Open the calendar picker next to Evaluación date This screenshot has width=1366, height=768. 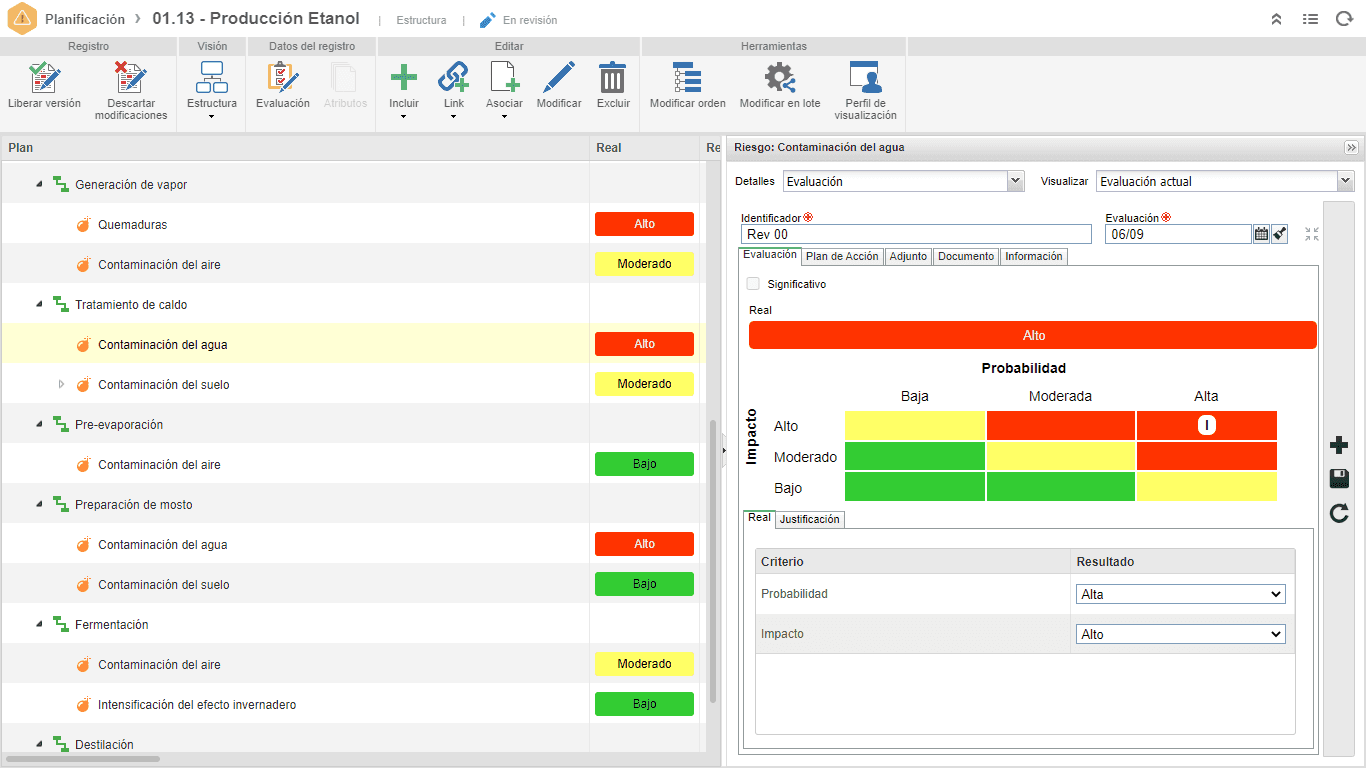tap(1261, 234)
